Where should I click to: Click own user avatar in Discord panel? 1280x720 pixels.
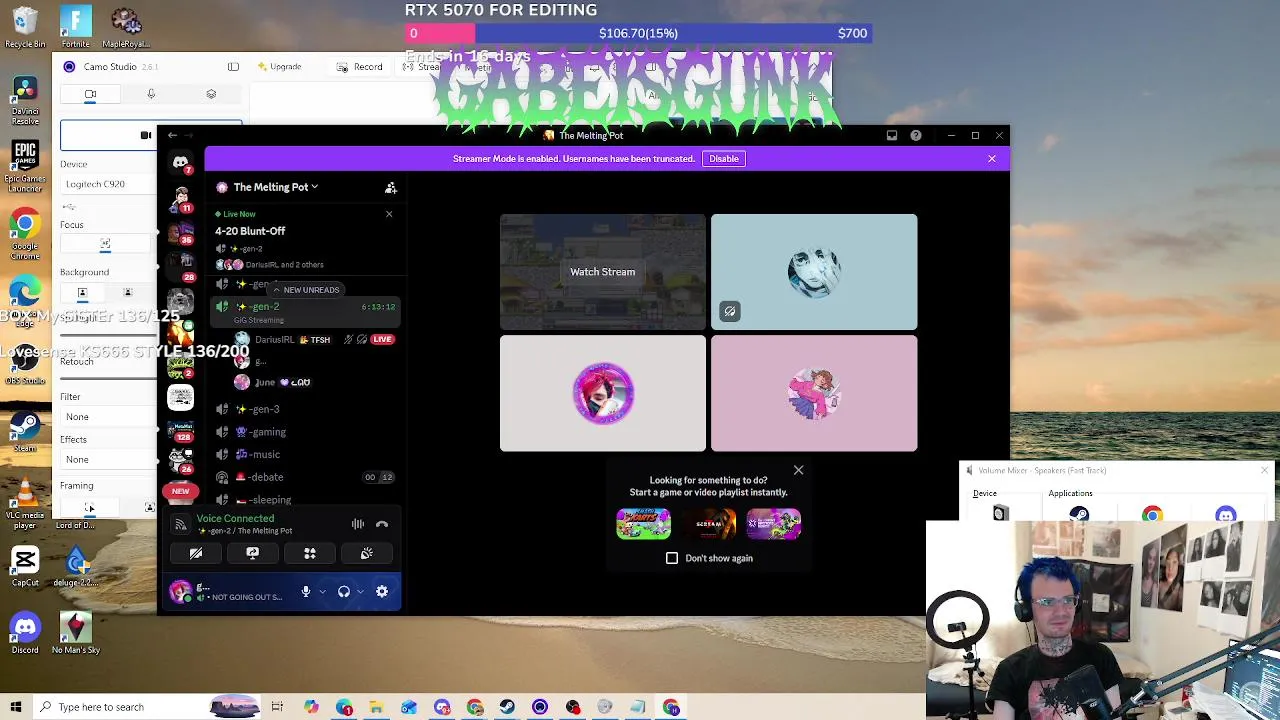[181, 592]
